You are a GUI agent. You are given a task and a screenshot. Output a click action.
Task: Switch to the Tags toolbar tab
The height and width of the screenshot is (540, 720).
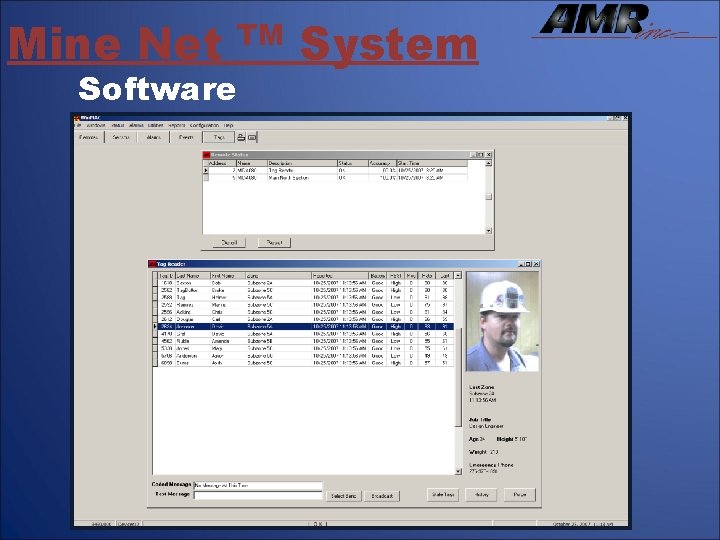[x=219, y=137]
